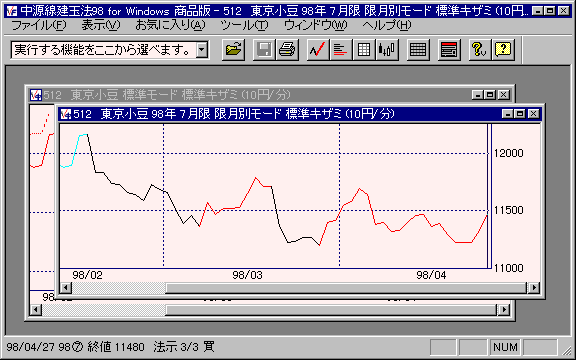Viewport: 576px width, 360px height.
Task: Open the ツール(T) menu
Action: [244, 25]
